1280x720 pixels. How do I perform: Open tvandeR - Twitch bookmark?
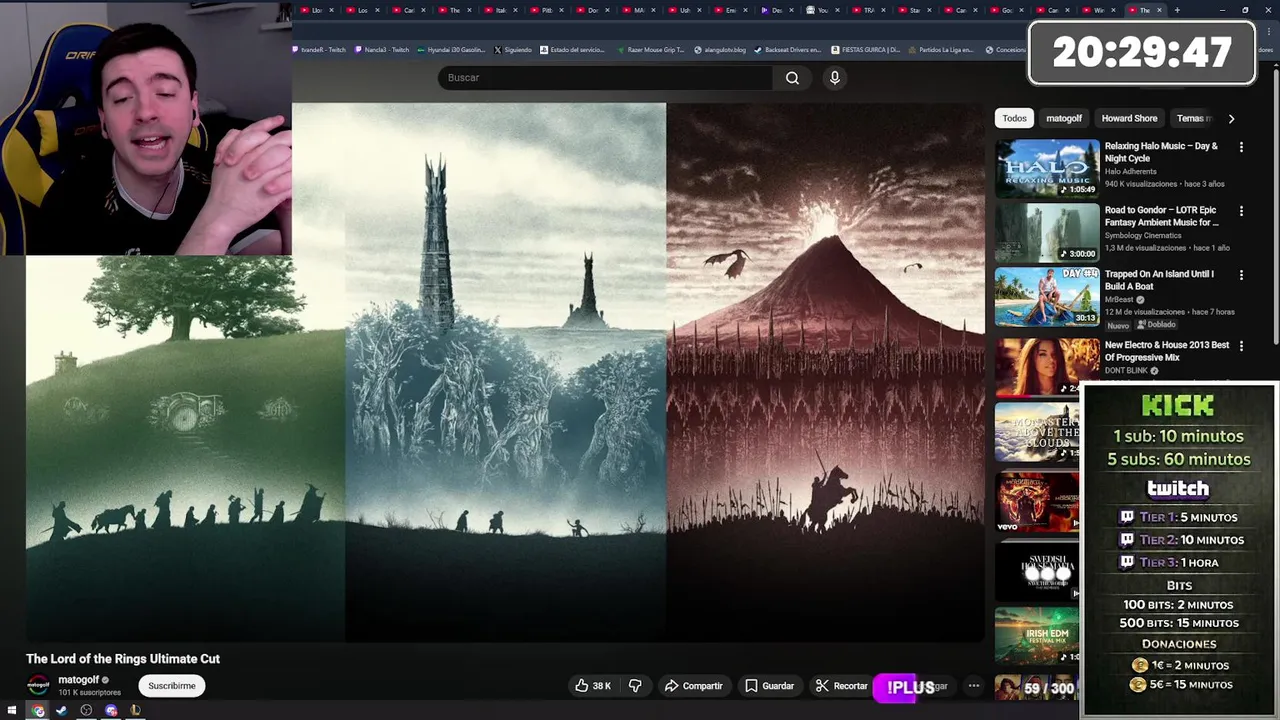[x=320, y=49]
